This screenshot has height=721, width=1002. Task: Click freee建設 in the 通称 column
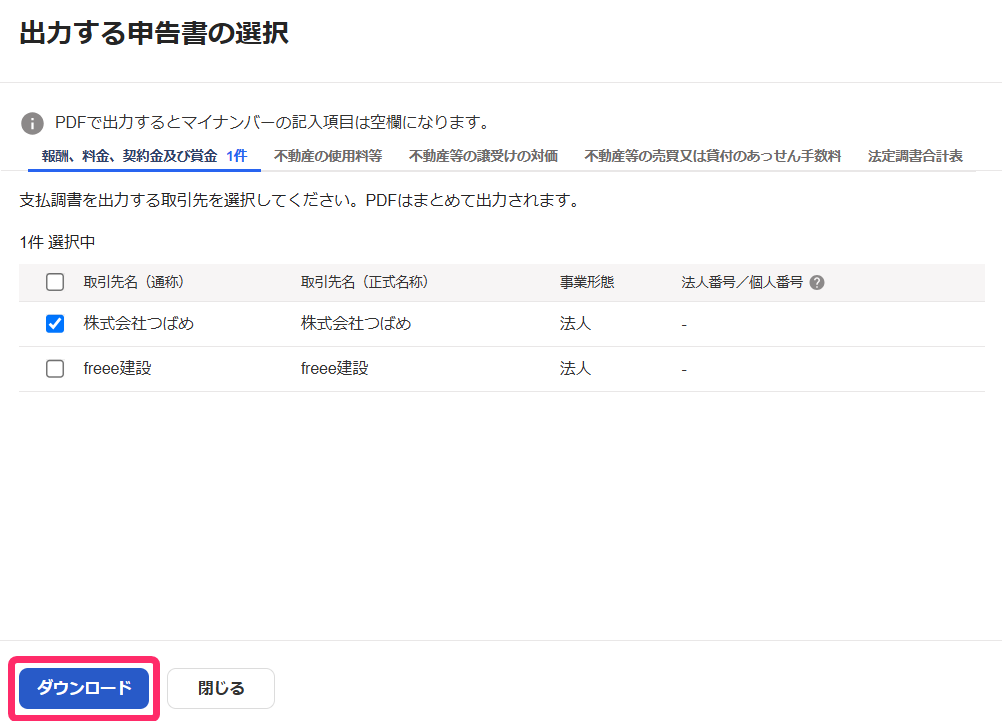(117, 368)
